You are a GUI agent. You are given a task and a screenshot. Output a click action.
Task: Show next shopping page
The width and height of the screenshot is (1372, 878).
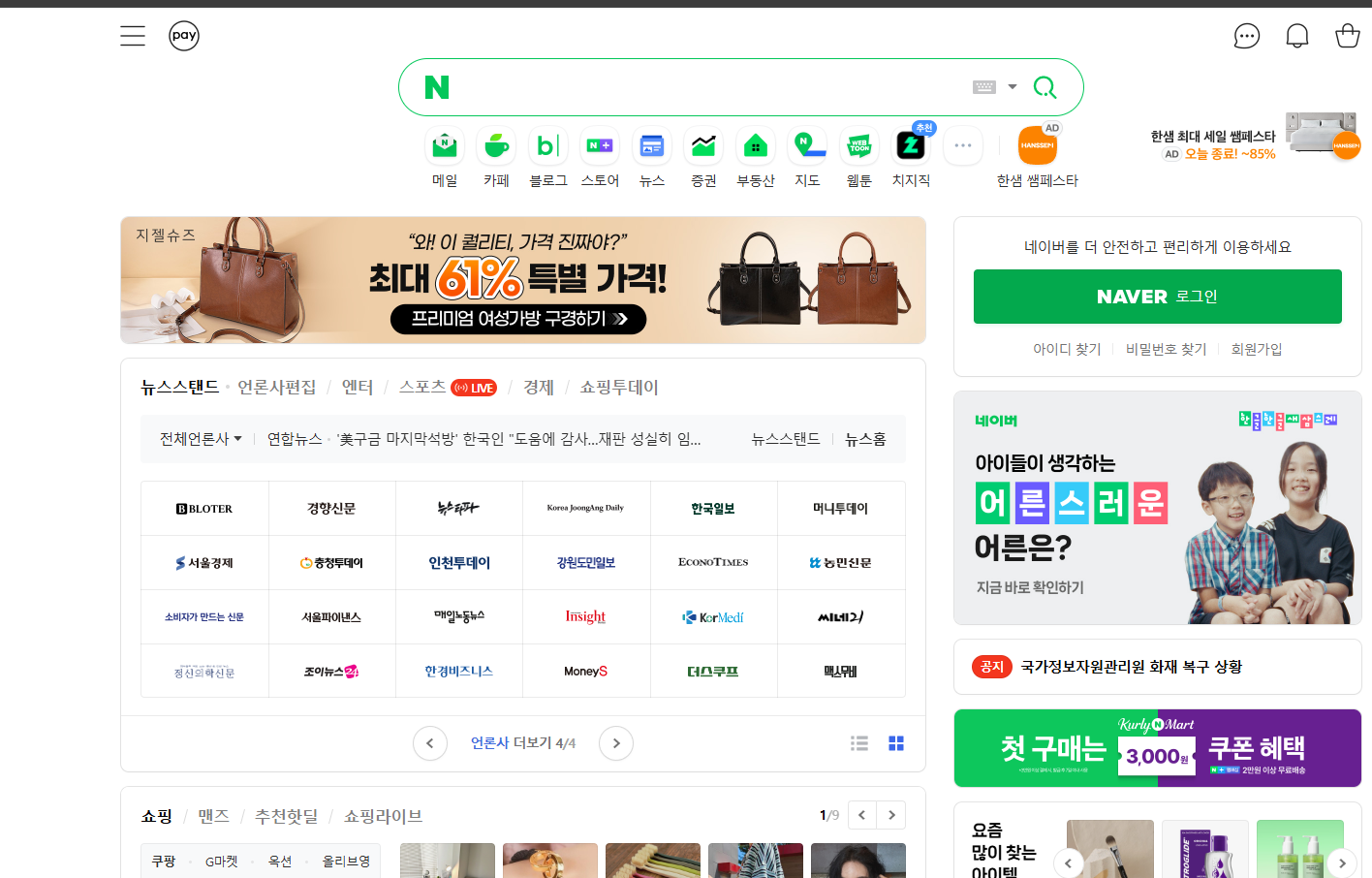click(891, 815)
